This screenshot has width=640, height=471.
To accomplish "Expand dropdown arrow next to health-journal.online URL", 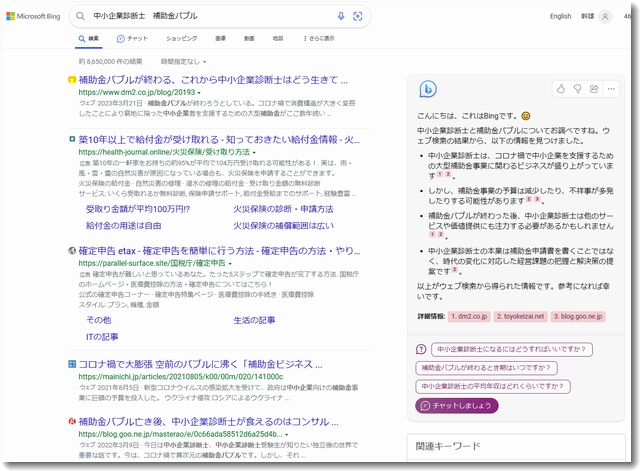I will point(254,153).
